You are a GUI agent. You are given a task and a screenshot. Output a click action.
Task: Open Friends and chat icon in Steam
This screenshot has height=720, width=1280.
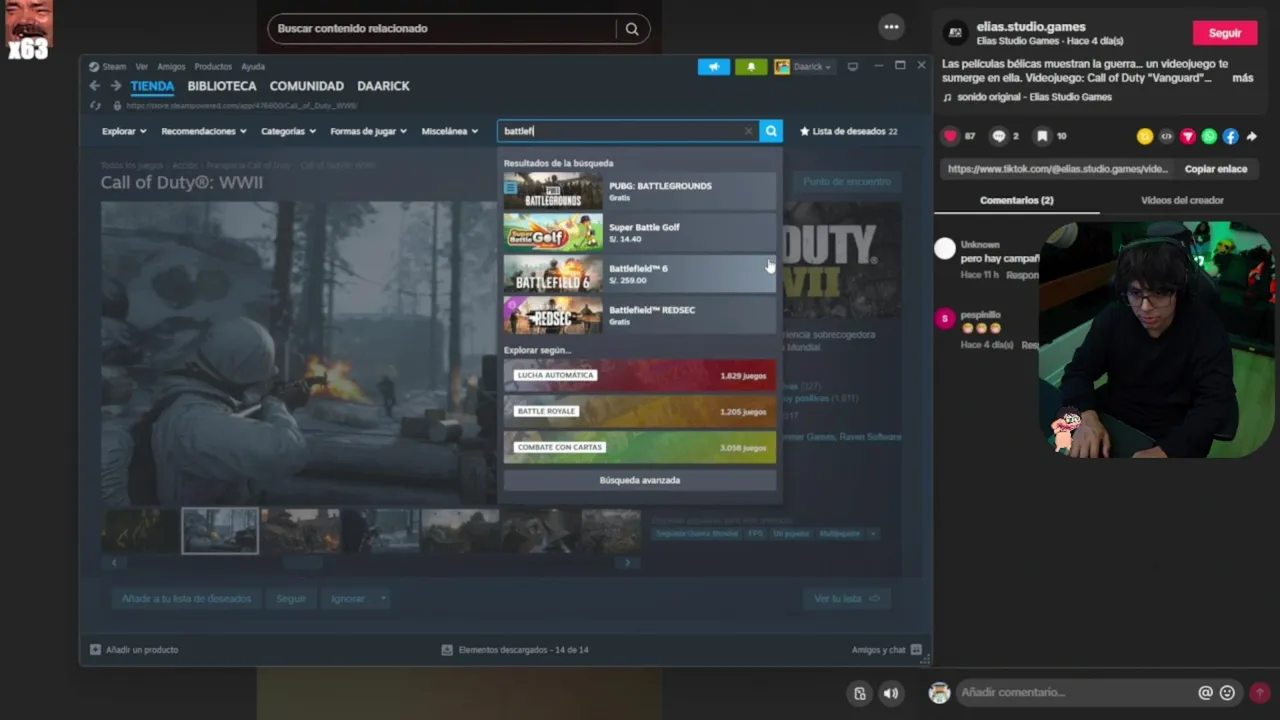click(916, 649)
